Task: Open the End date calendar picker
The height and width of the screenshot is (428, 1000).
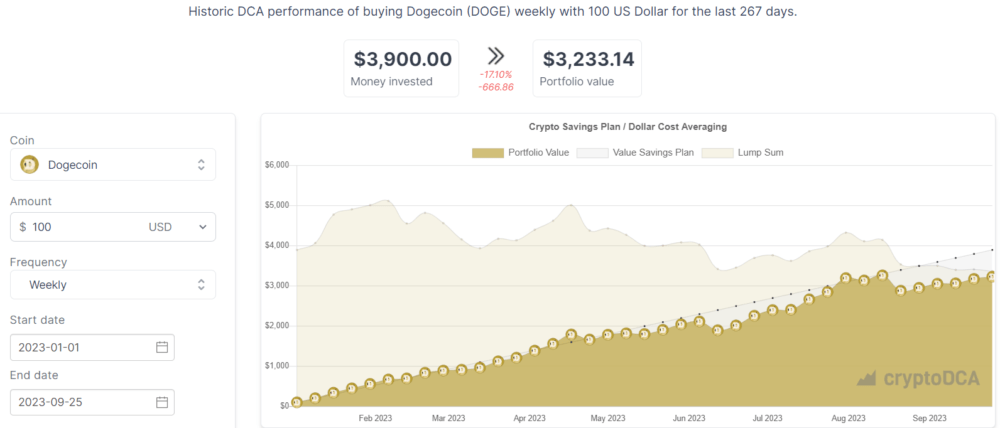Action: point(162,402)
